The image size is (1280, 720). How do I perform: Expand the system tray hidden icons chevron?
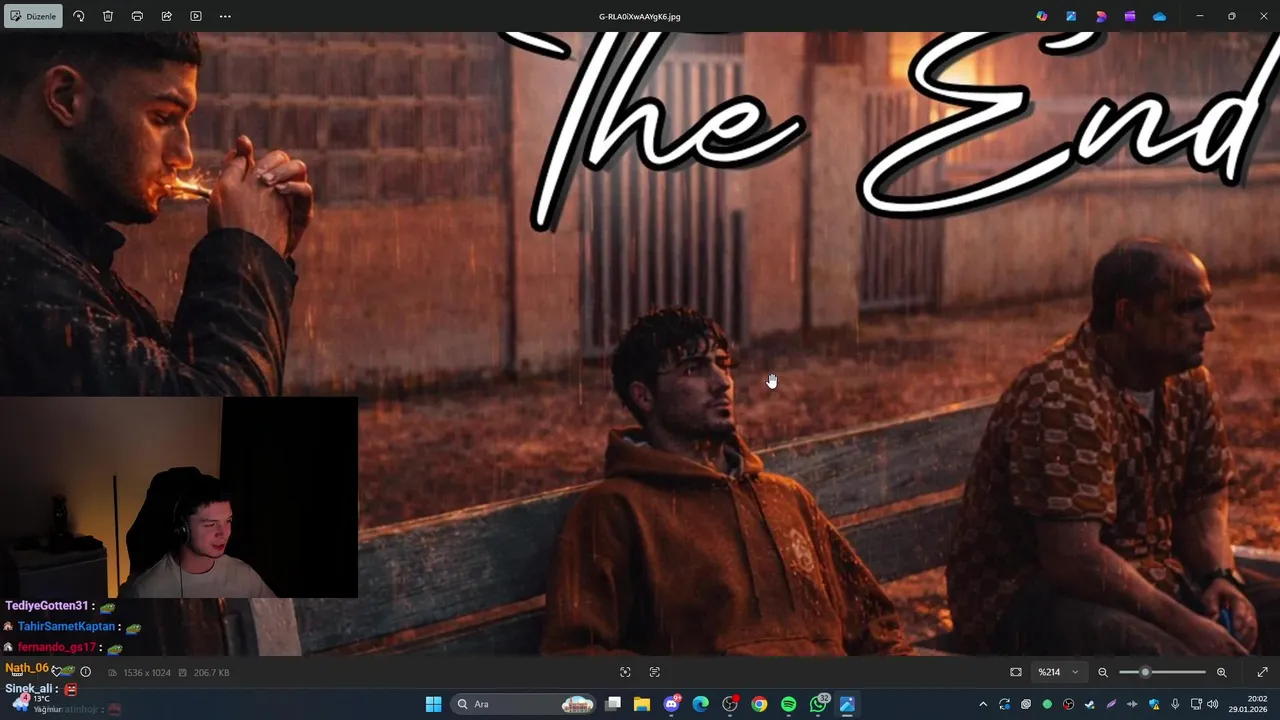point(983,704)
